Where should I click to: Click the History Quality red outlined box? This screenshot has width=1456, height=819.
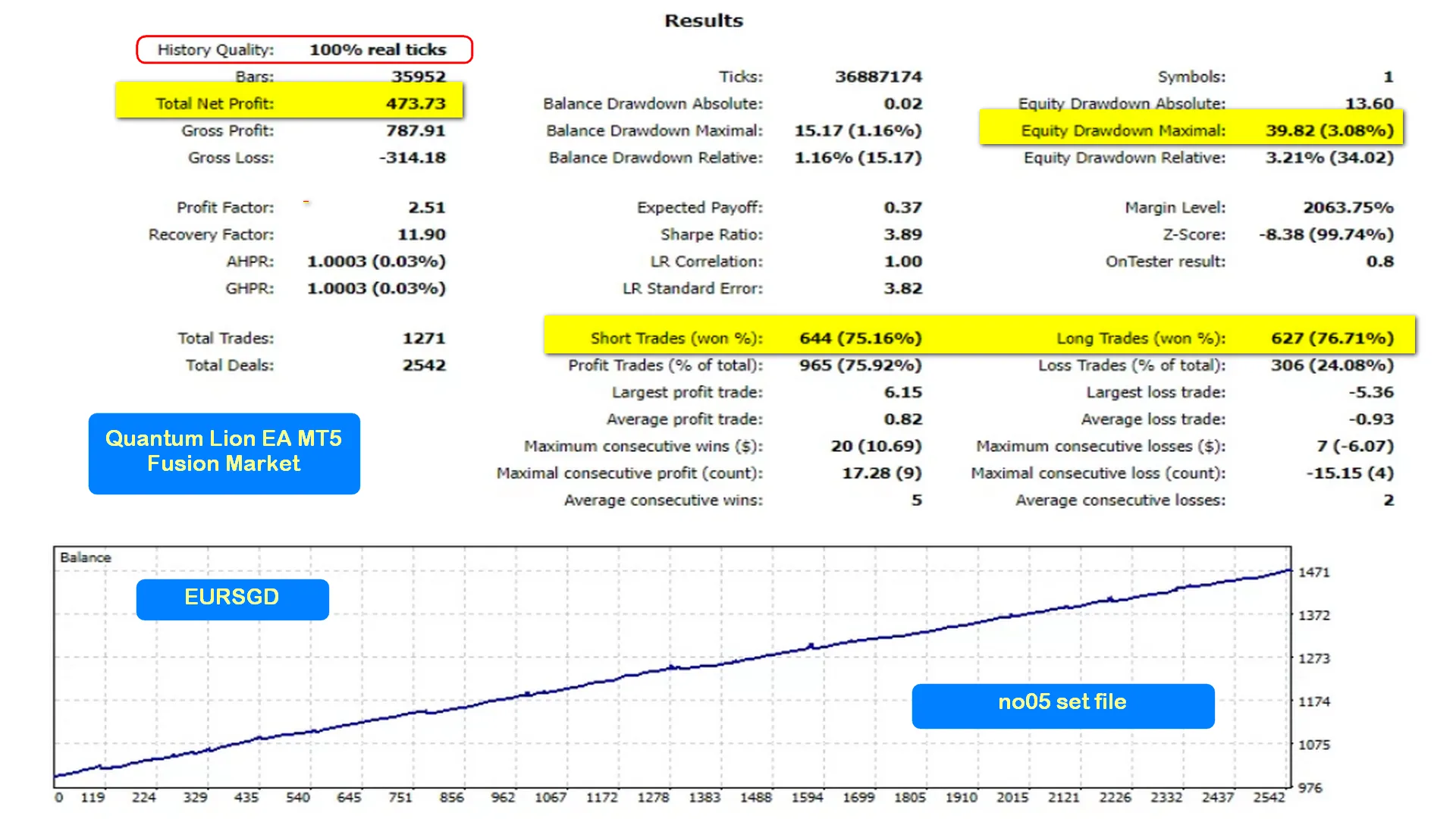(x=304, y=50)
